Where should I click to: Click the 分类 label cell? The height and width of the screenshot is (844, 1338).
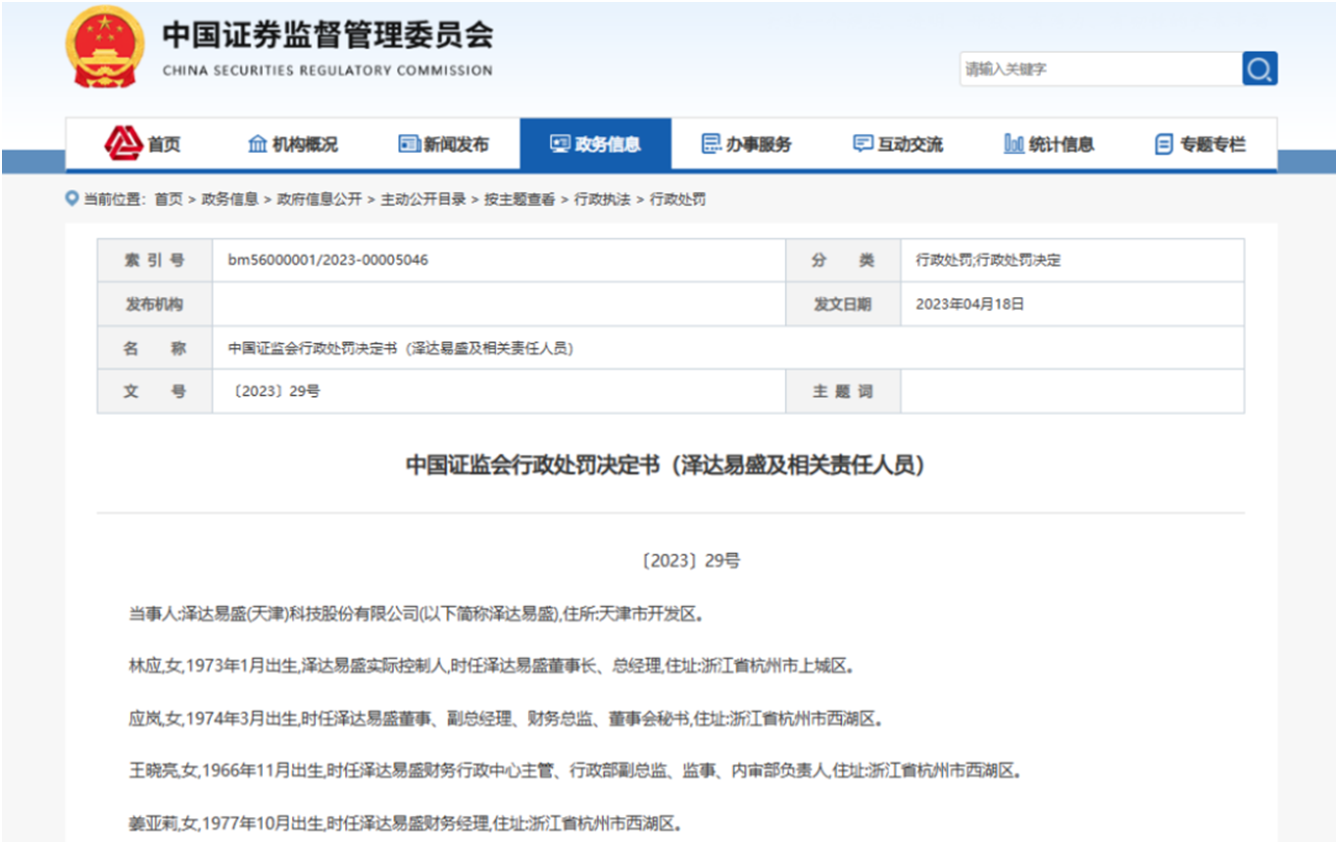coord(843,261)
